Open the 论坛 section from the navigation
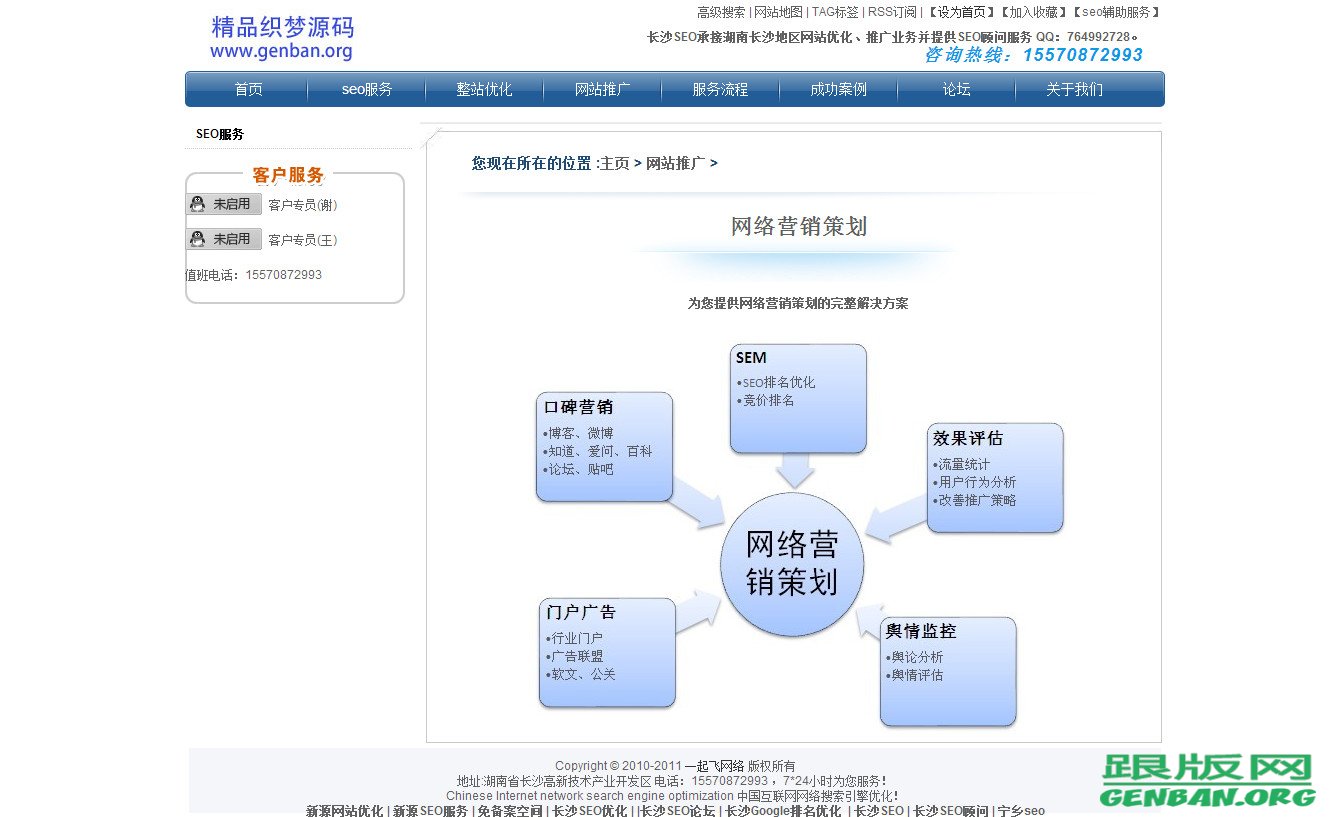 [955, 89]
